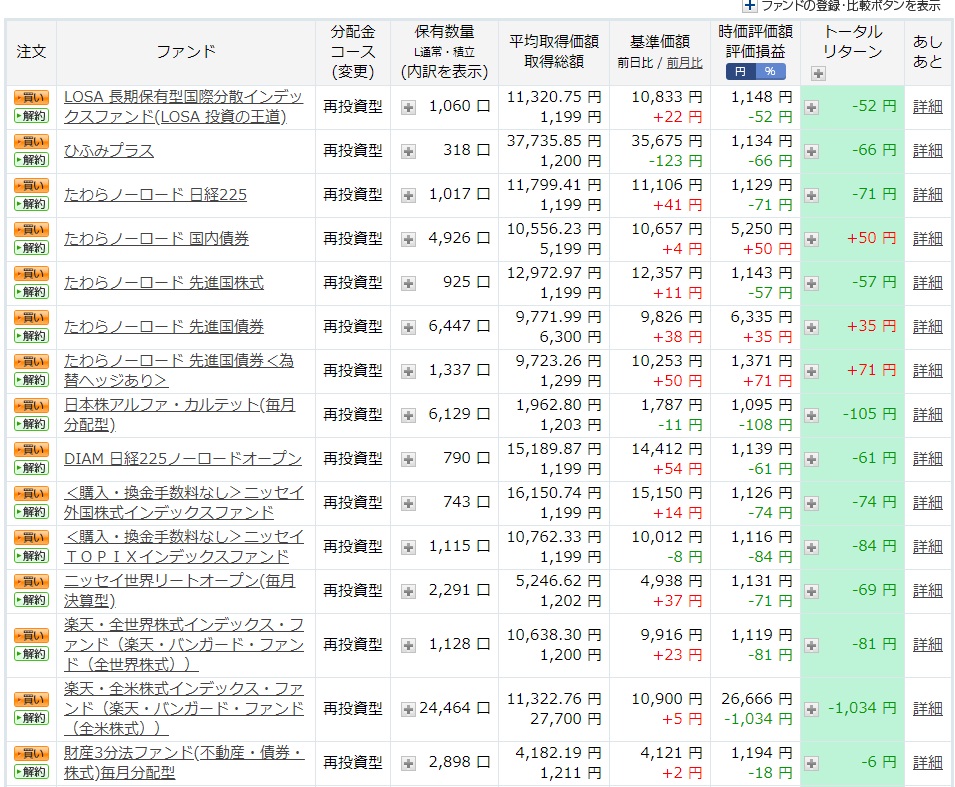This screenshot has width=955, height=787.
Task: Open the ひふみプラス fund link
Action: click(109, 150)
